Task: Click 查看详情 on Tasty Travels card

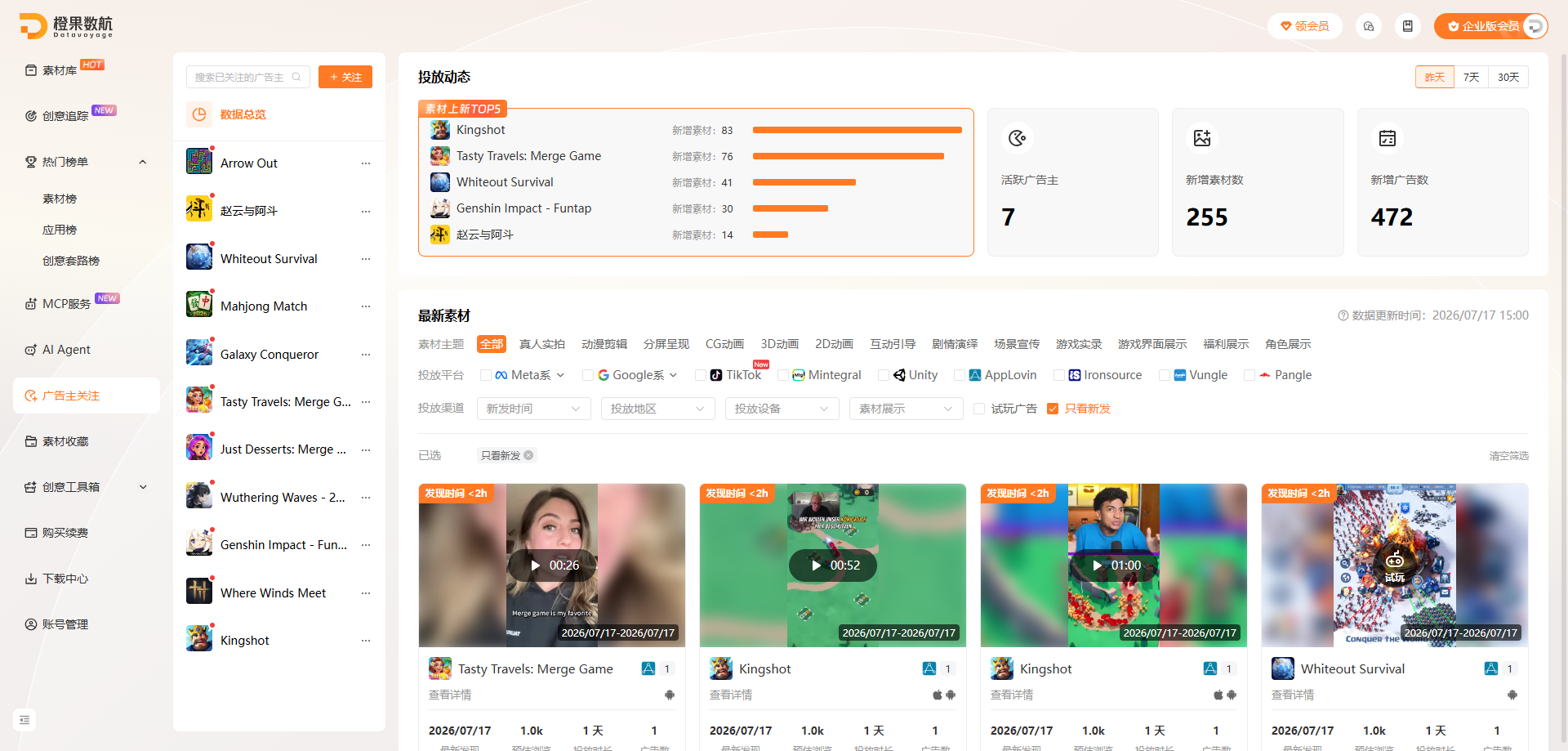Action: click(450, 695)
